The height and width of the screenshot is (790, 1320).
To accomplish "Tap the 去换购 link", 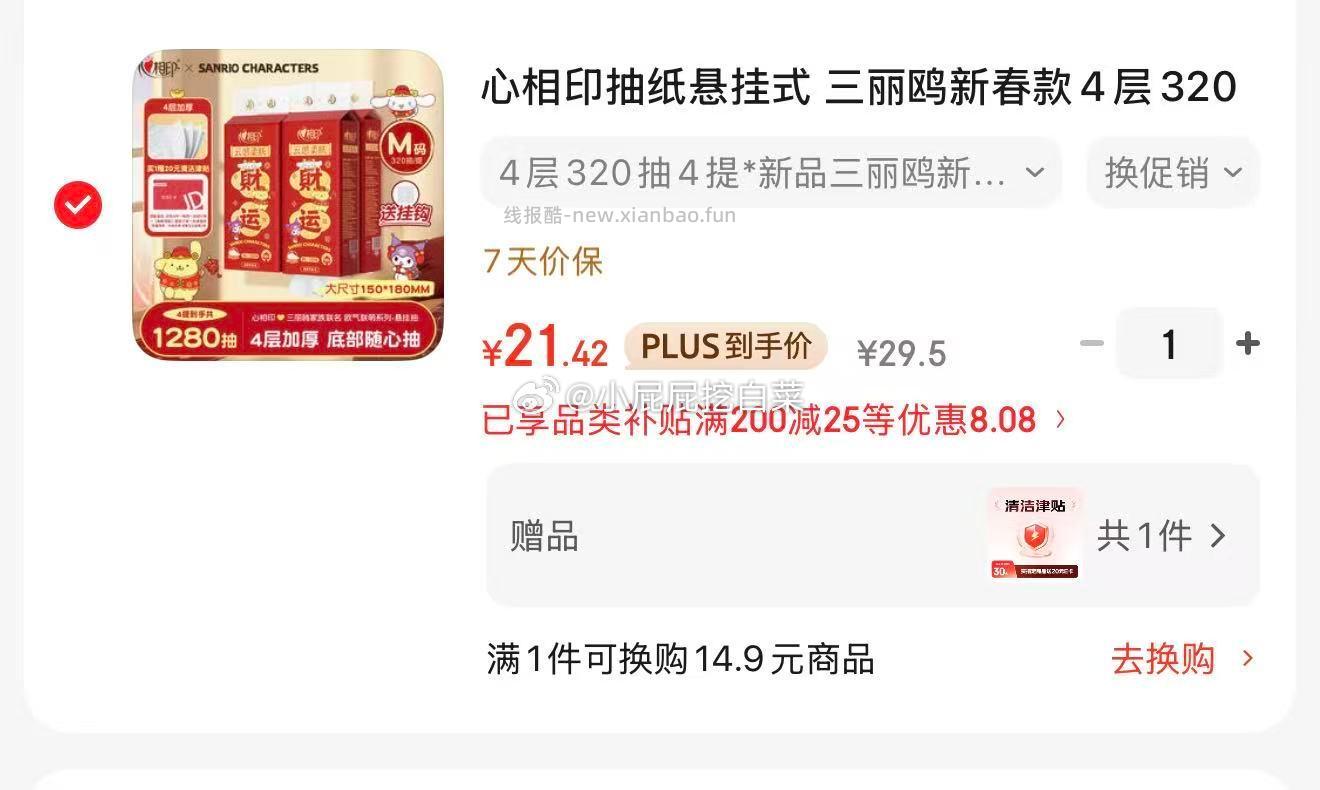I will click(x=1163, y=659).
